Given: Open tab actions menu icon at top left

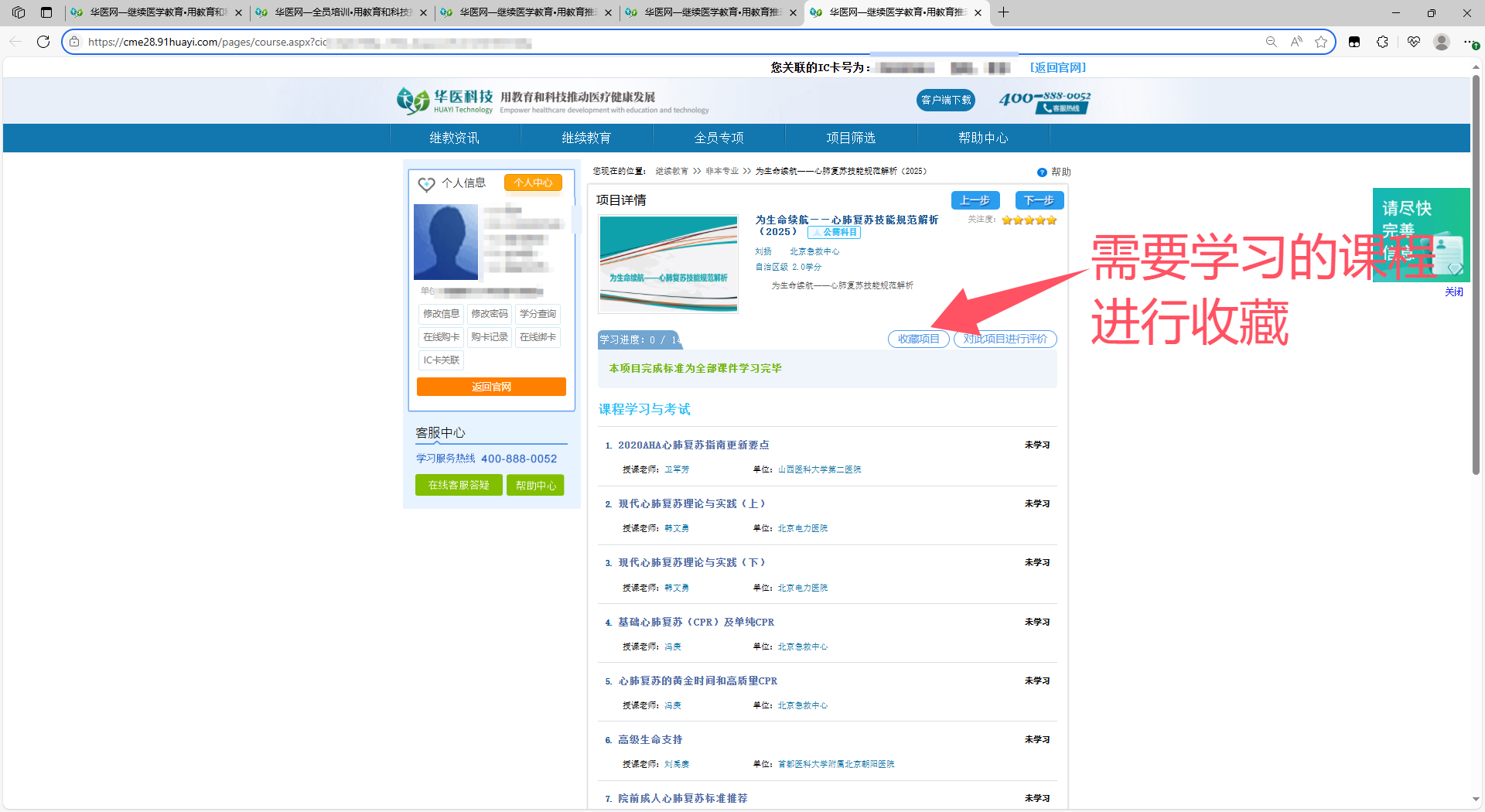Looking at the screenshot, I should pyautogui.click(x=19, y=12).
